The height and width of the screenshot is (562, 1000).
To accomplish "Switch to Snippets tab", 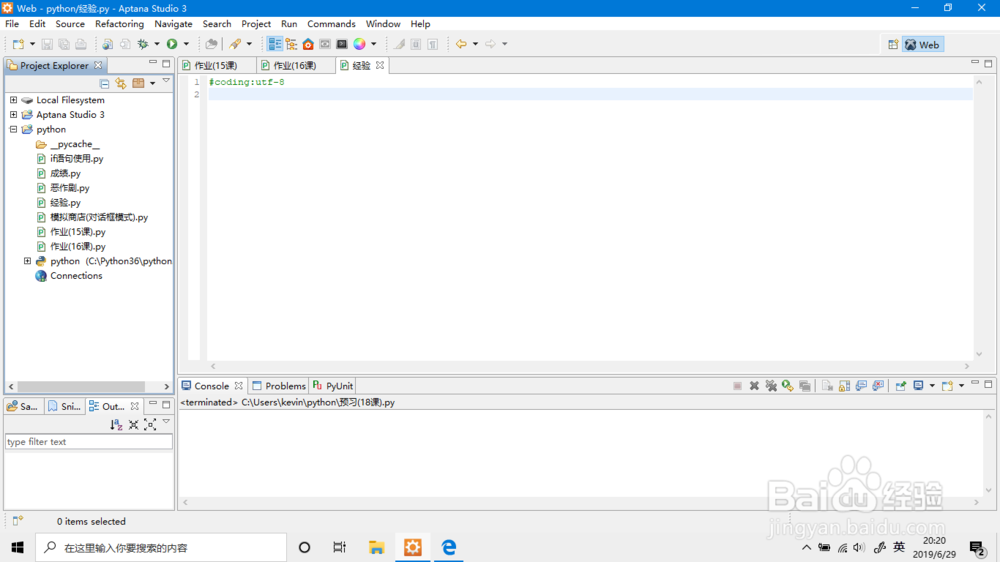I will 64,406.
